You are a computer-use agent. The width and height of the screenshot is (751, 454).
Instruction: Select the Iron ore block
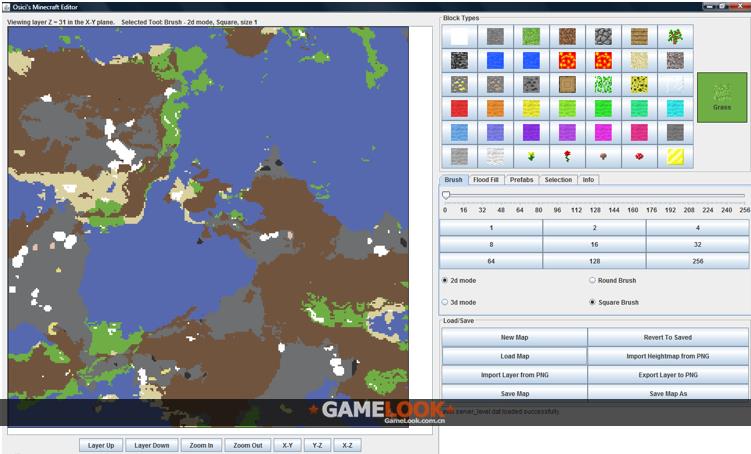(x=495, y=84)
